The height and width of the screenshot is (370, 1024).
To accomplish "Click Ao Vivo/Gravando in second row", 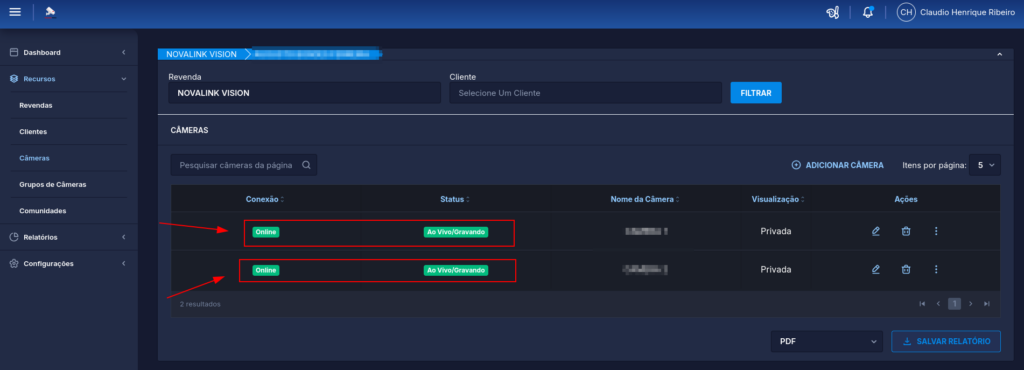I will [x=456, y=270].
